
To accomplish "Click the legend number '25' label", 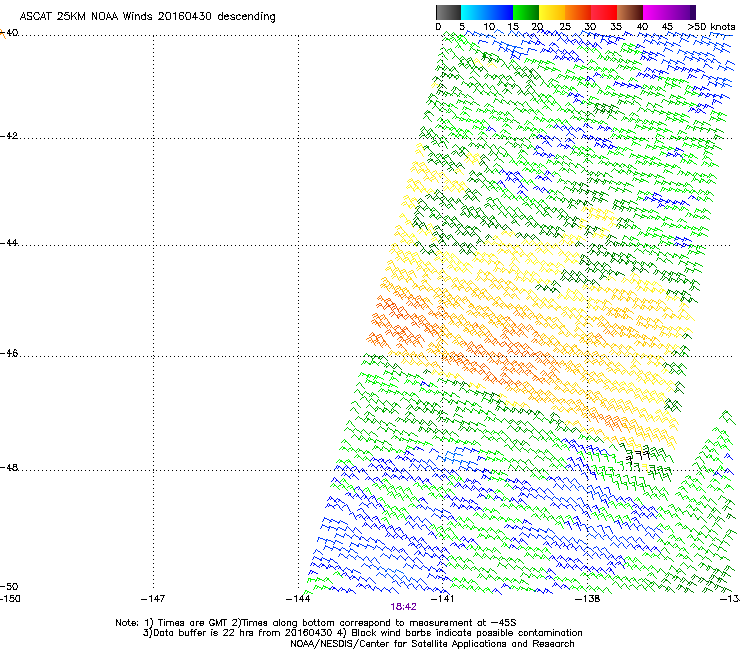I will [565, 27].
